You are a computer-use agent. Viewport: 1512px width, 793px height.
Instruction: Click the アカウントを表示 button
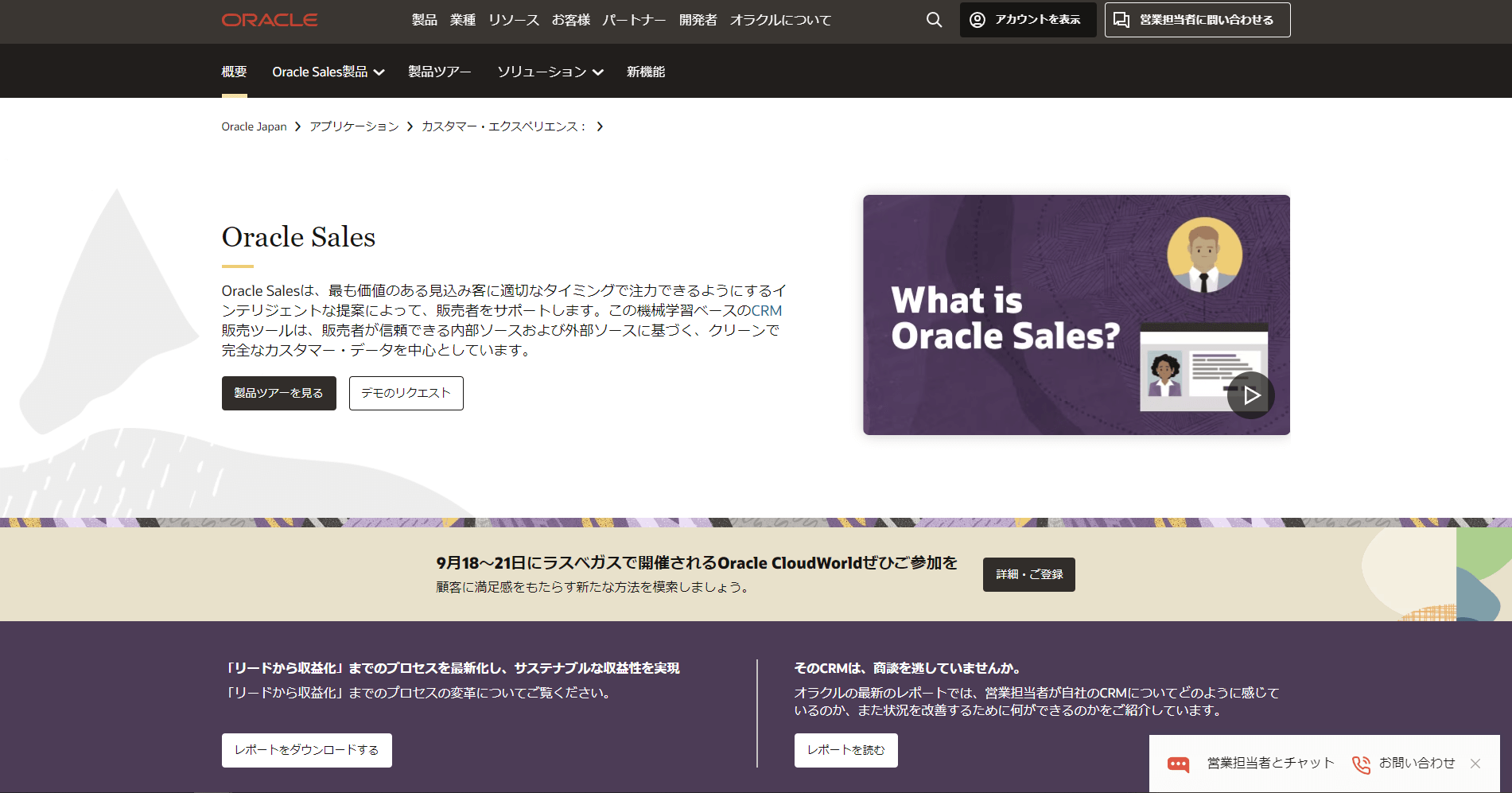click(x=1028, y=20)
